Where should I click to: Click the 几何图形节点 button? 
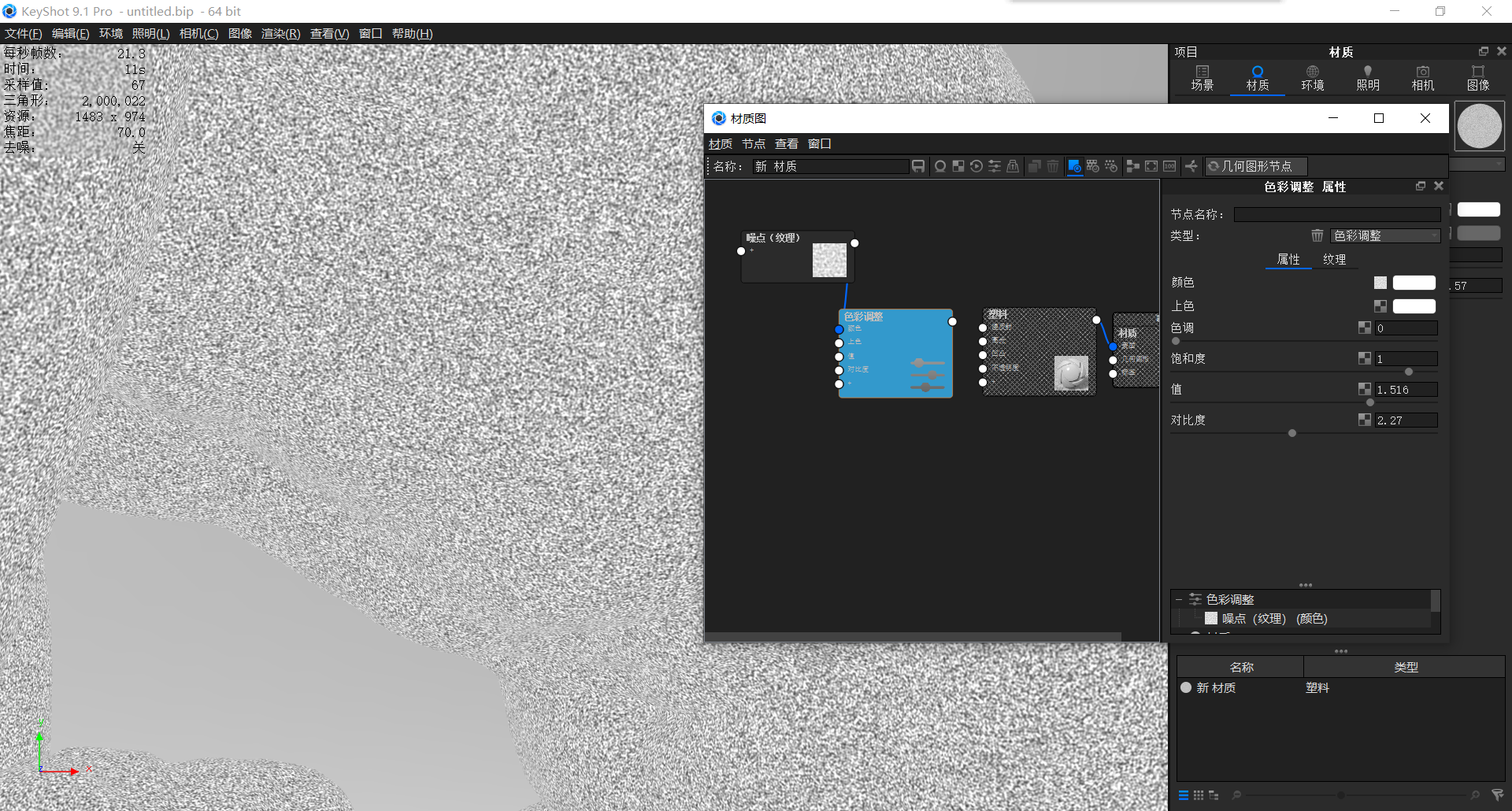[x=1255, y=166]
